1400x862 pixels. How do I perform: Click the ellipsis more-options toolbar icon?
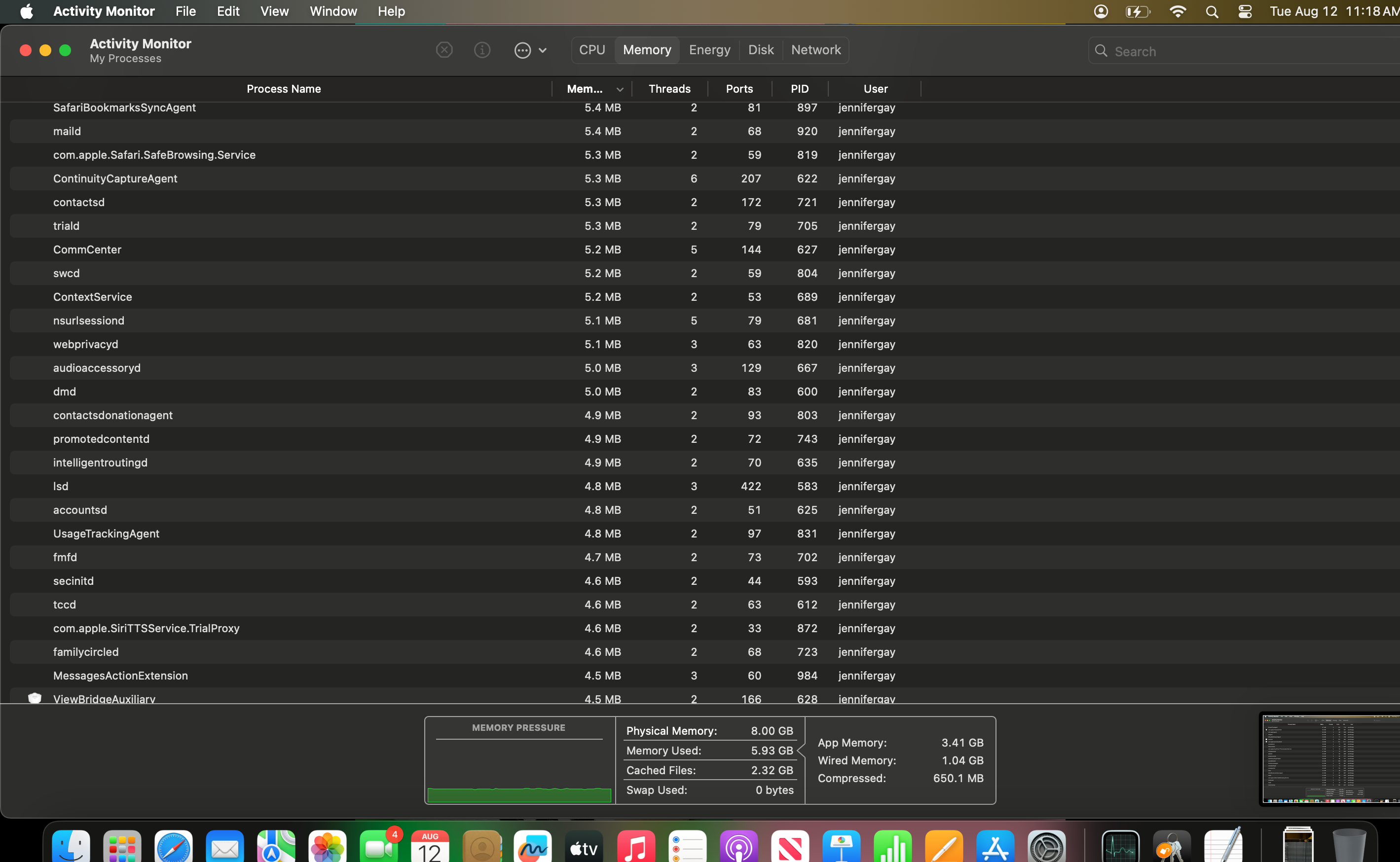[522, 50]
